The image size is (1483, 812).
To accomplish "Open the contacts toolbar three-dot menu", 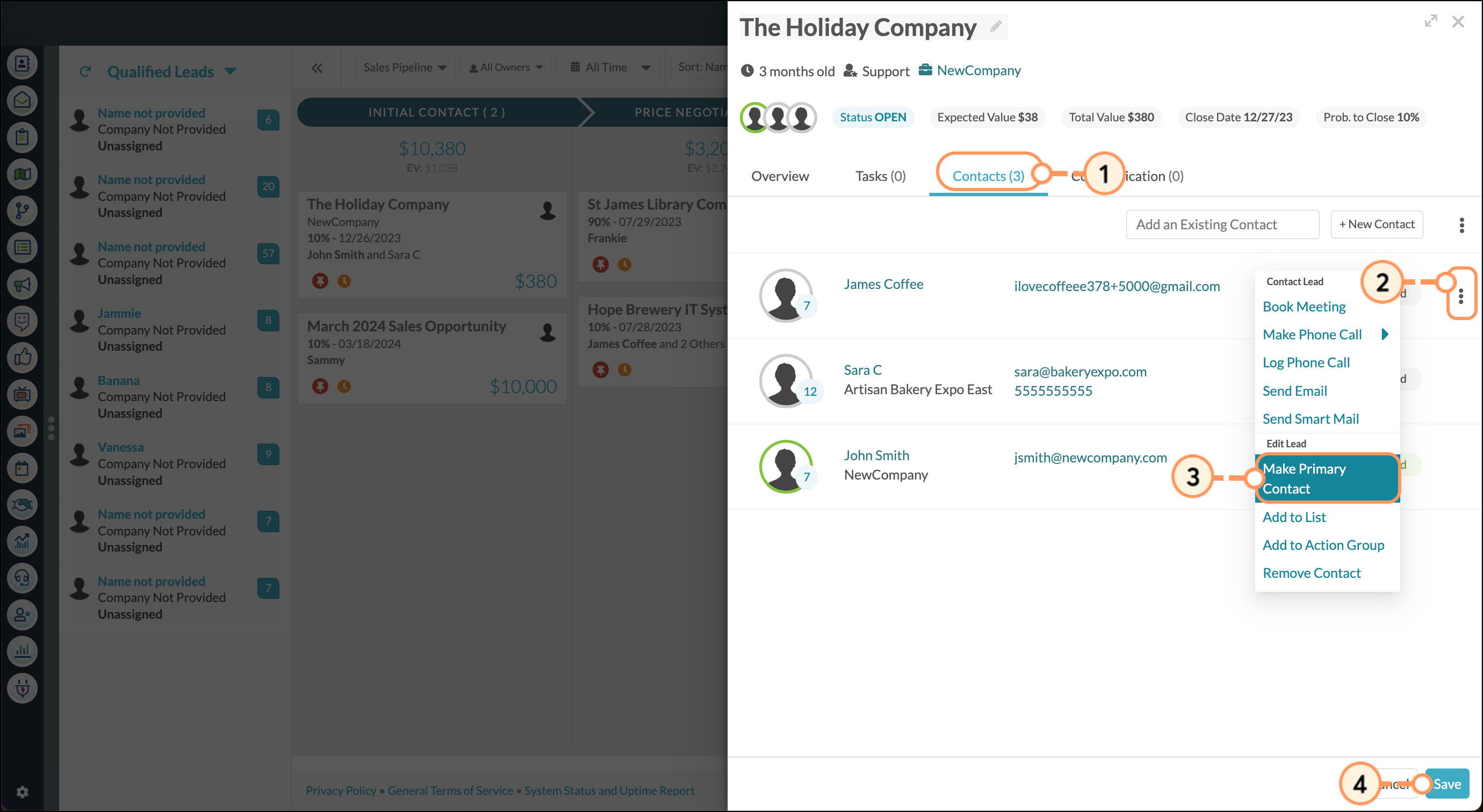I will [x=1462, y=225].
